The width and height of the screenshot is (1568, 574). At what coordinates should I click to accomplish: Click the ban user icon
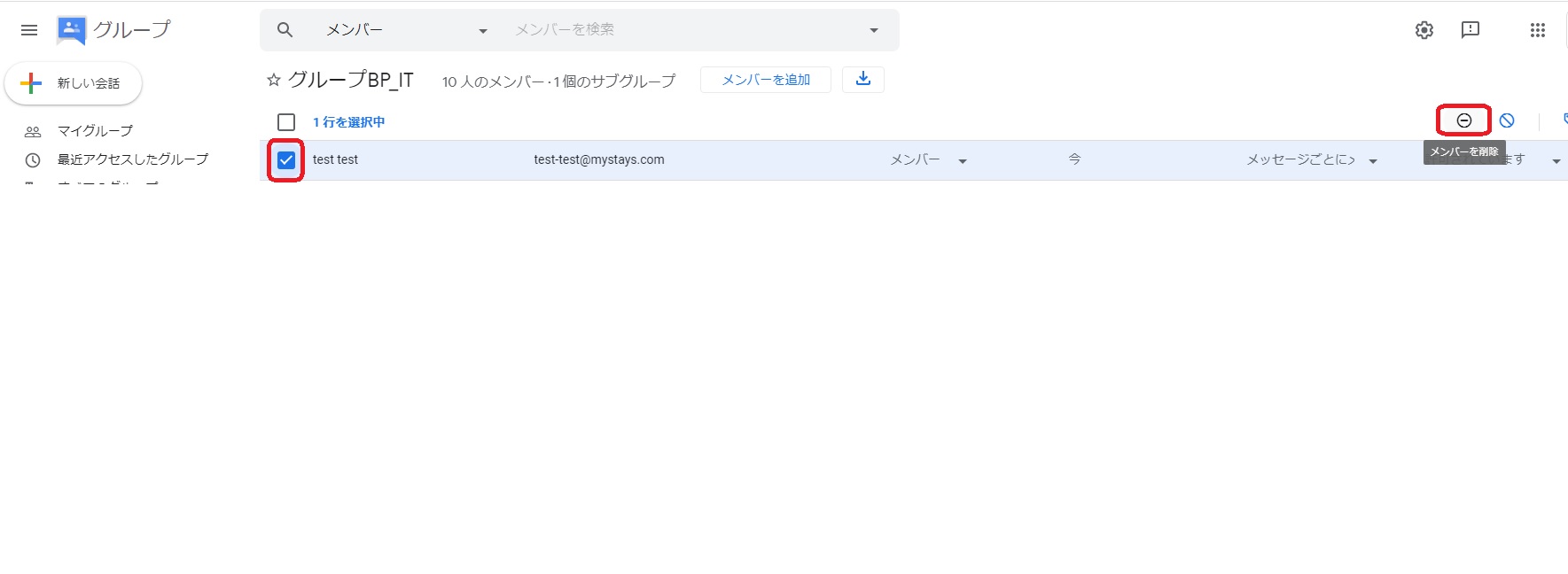[1507, 120]
